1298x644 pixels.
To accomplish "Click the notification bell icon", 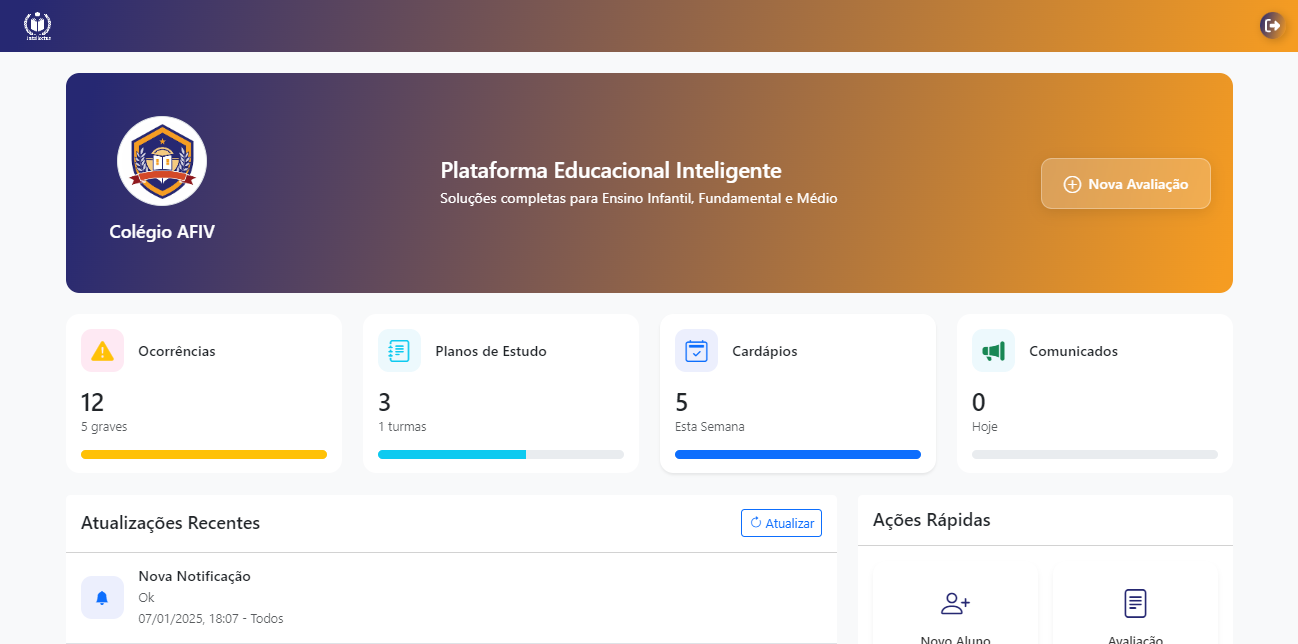I will [102, 597].
